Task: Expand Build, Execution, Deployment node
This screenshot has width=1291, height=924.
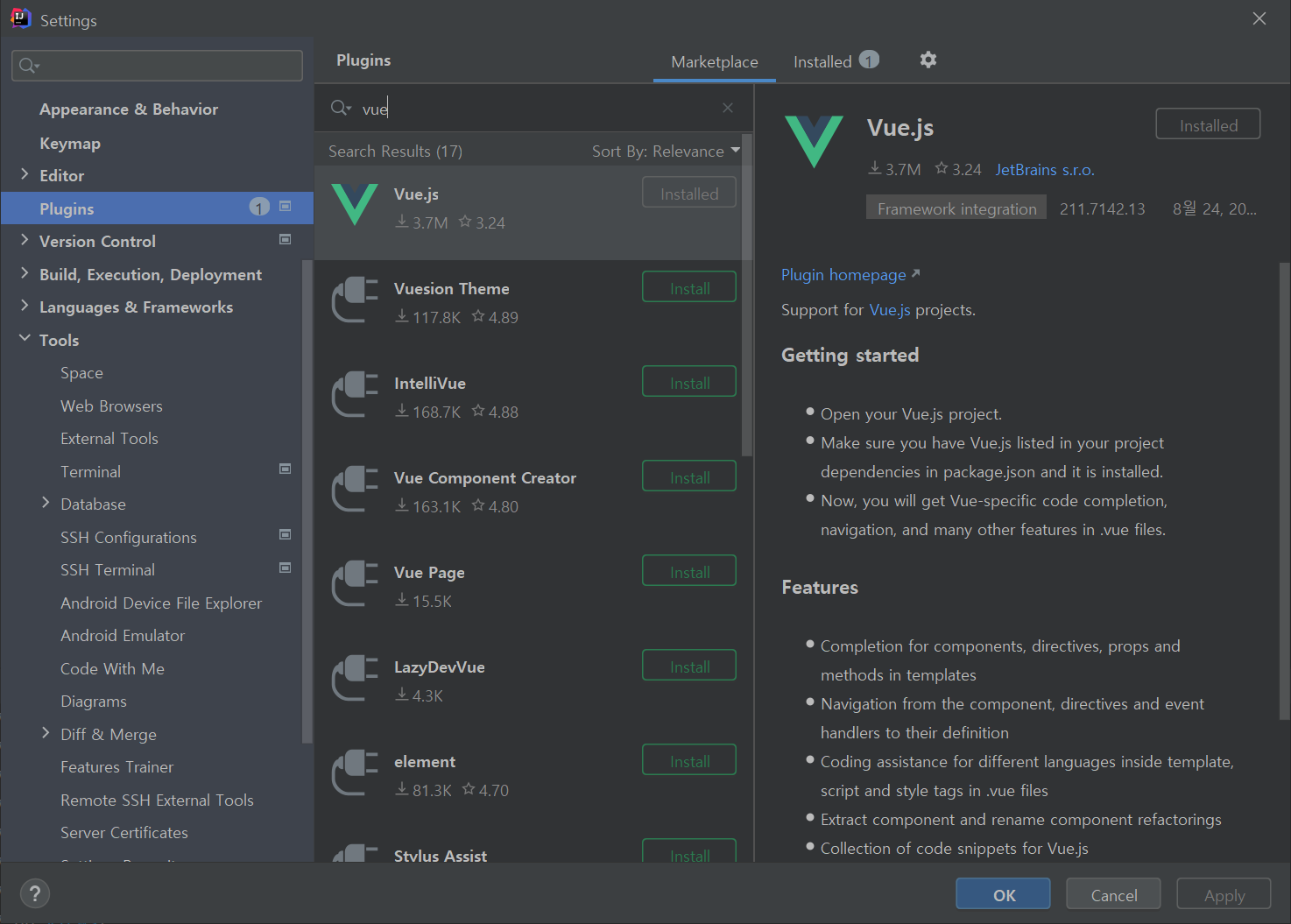Action: (x=25, y=273)
